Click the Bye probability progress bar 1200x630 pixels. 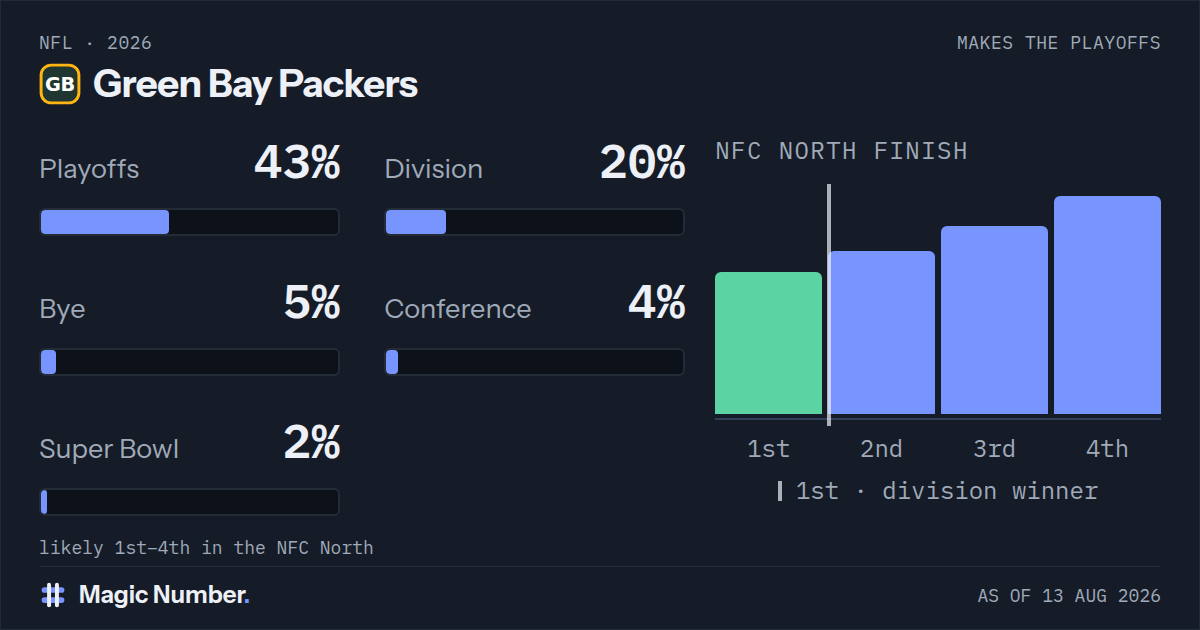click(x=189, y=362)
